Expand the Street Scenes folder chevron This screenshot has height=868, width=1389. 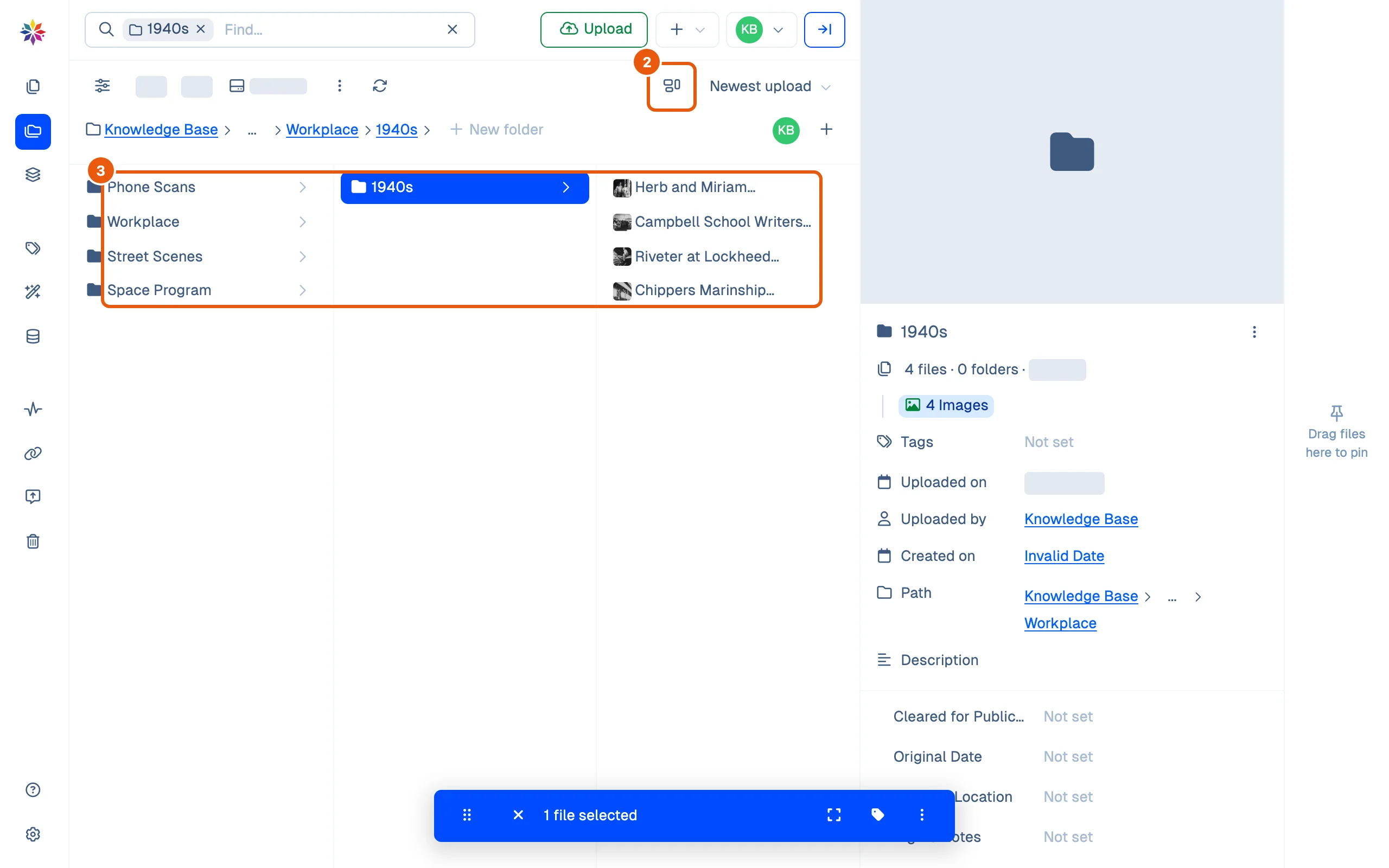[x=302, y=257]
